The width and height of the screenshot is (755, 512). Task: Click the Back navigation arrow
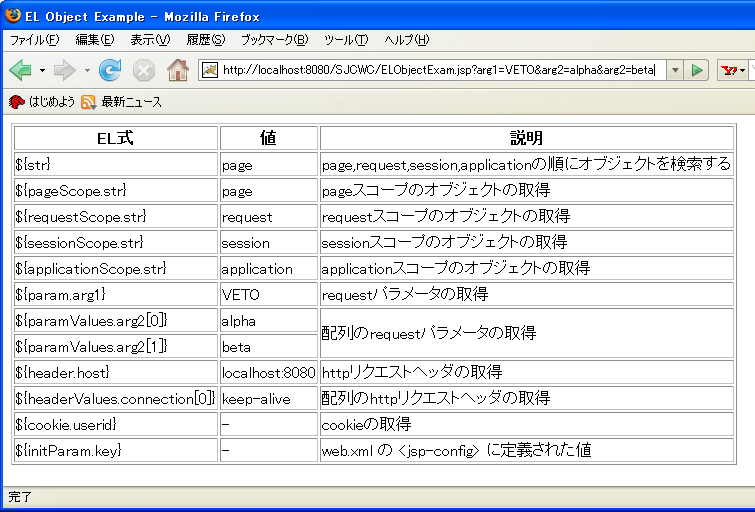coord(20,70)
